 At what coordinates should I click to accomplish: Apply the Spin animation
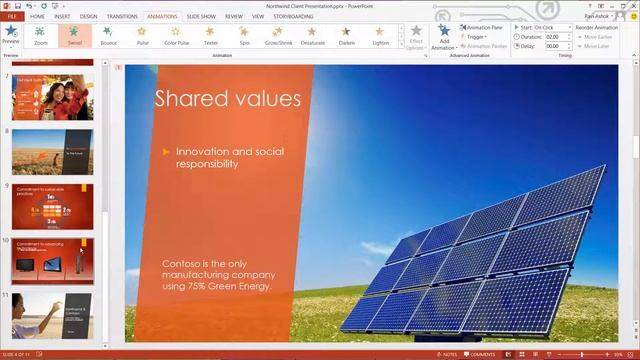(x=244, y=36)
